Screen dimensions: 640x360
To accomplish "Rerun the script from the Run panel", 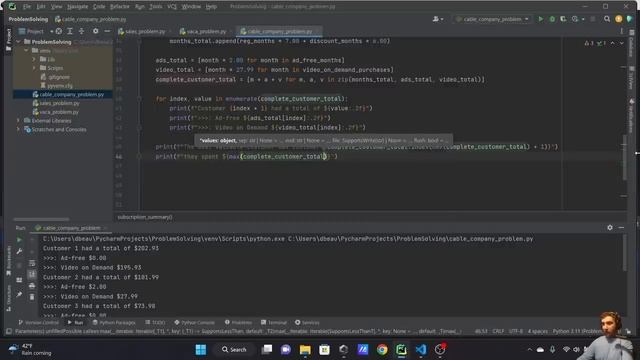I will coord(19,240).
